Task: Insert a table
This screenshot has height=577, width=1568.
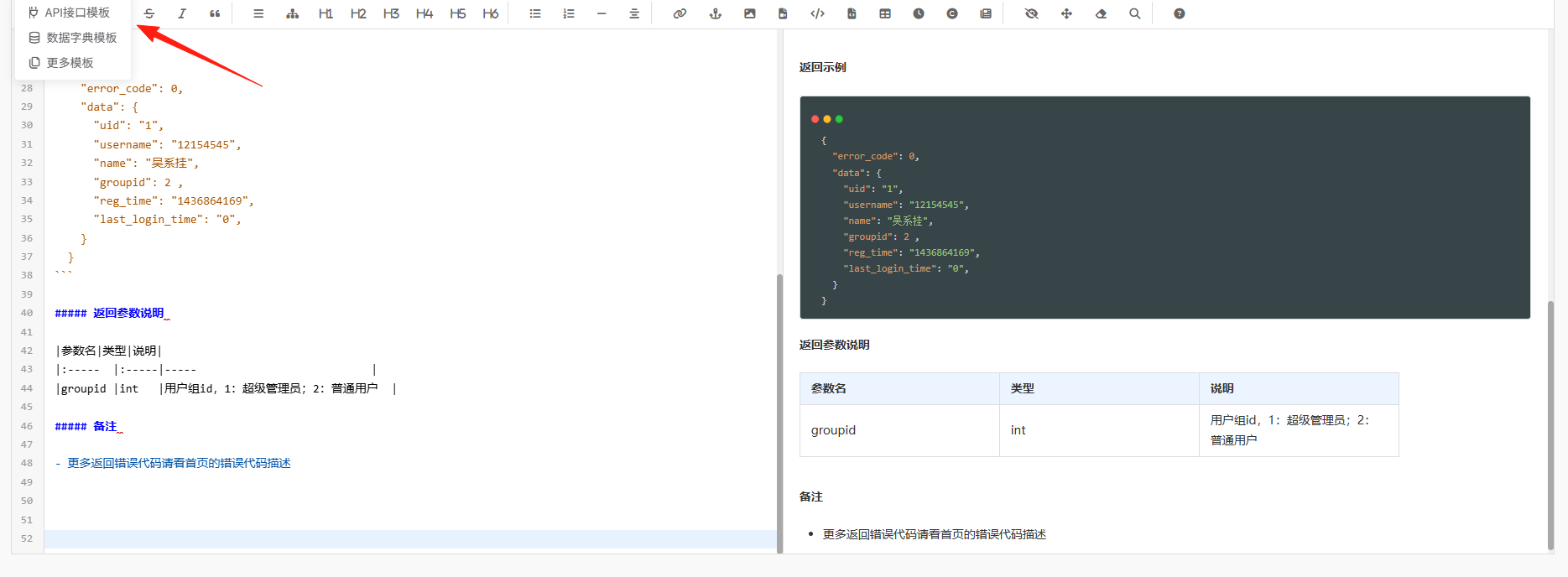Action: point(885,13)
